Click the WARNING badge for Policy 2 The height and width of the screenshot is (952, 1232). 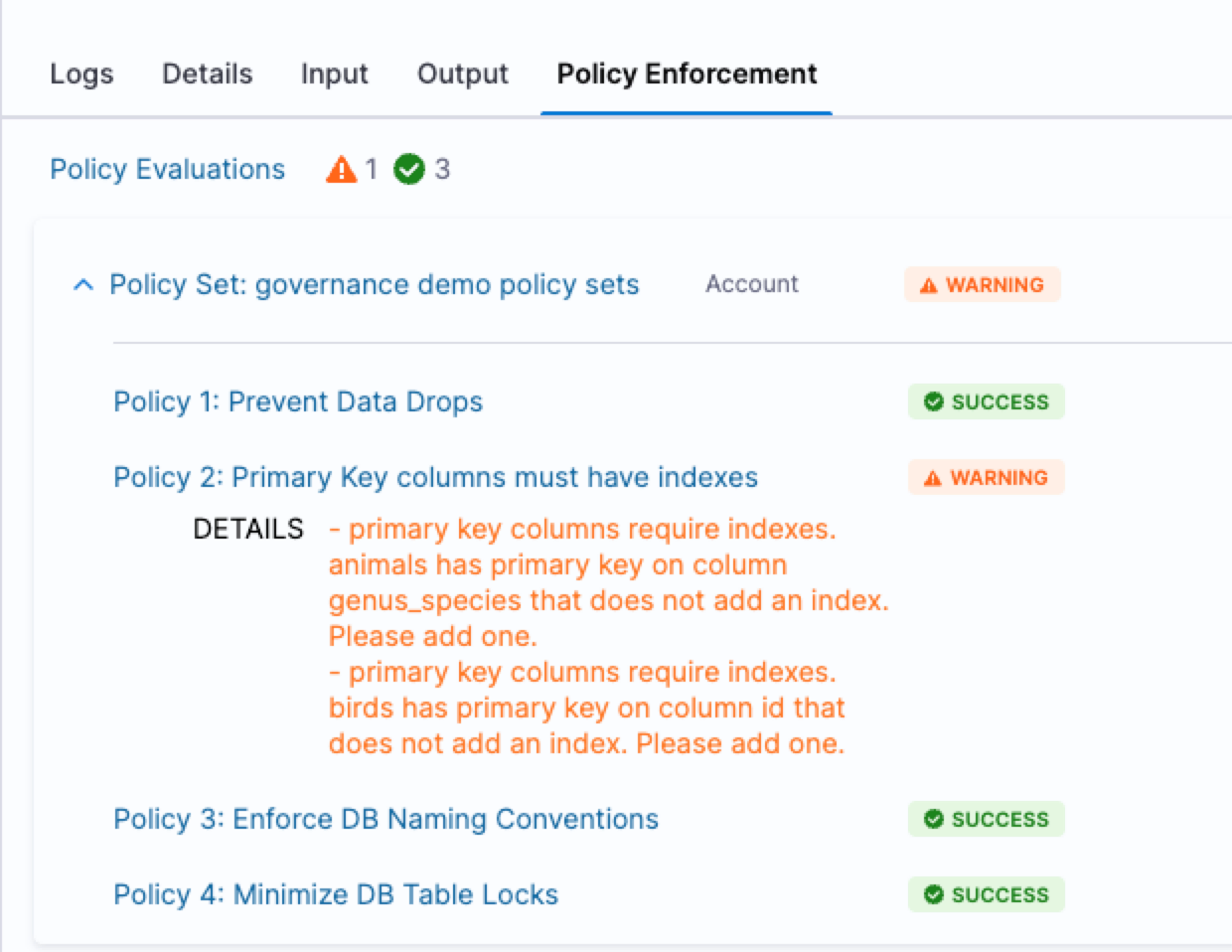(987, 477)
